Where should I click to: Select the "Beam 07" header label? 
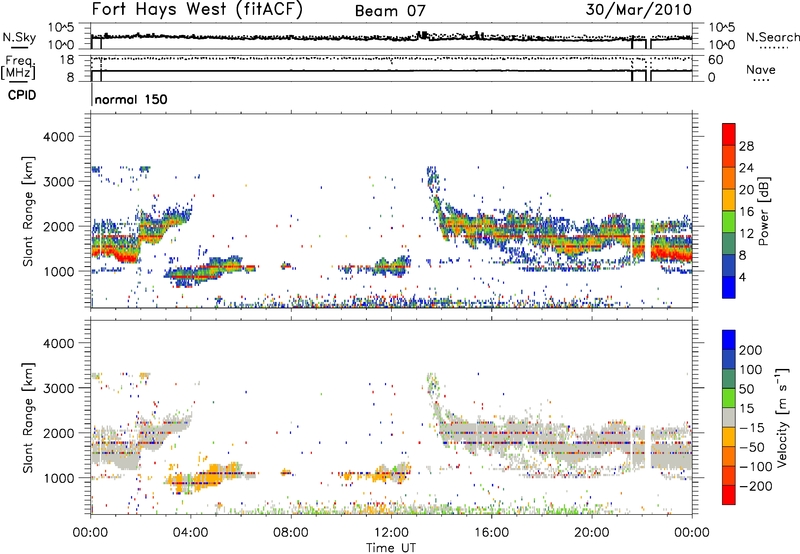pyautogui.click(x=390, y=11)
